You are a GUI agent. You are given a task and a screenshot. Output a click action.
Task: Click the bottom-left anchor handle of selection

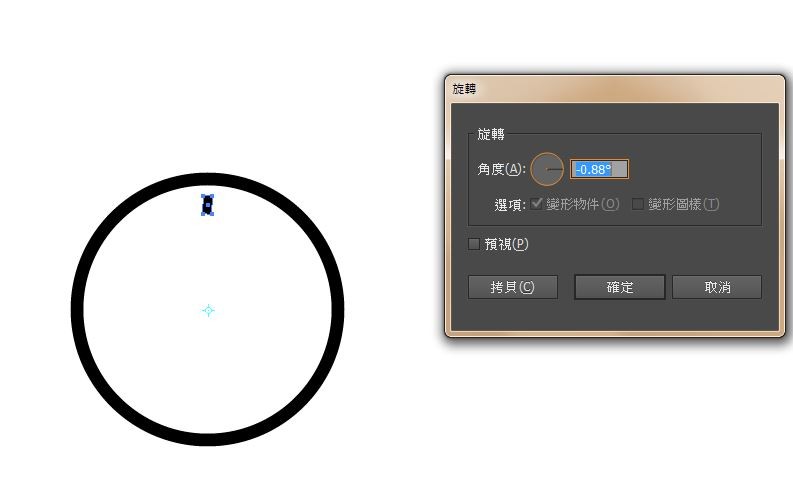(x=204, y=213)
